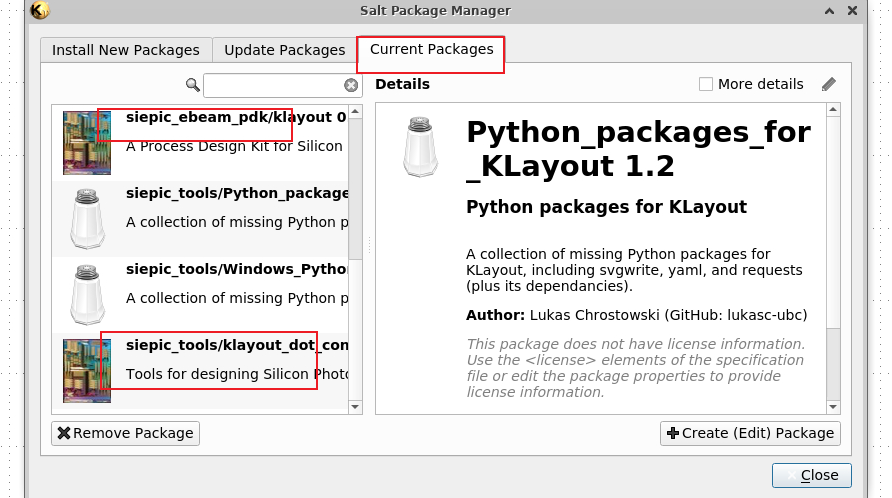Switch to Update Packages tab
Viewport: 892px width, 498px height.
pos(284,50)
